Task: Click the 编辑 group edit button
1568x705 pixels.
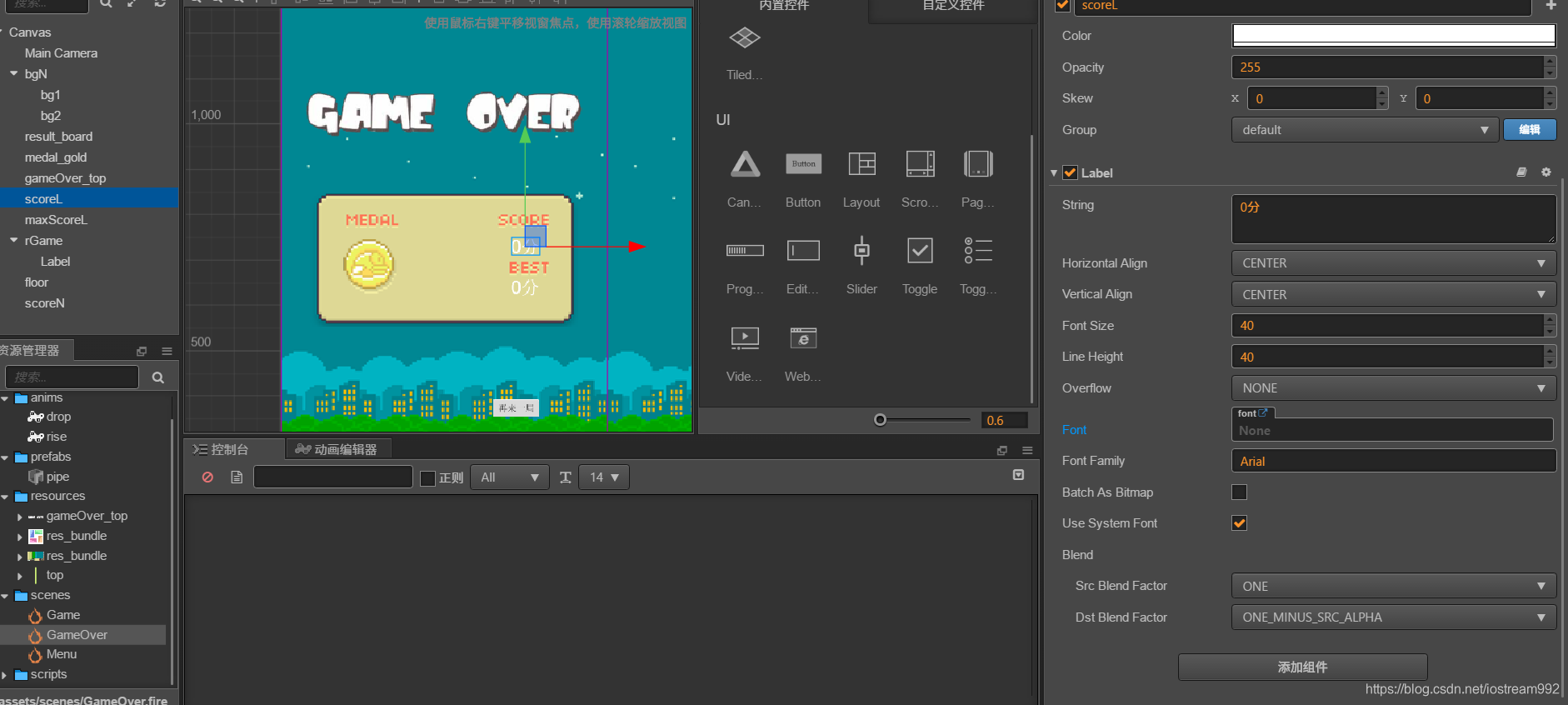Action: pos(1530,129)
